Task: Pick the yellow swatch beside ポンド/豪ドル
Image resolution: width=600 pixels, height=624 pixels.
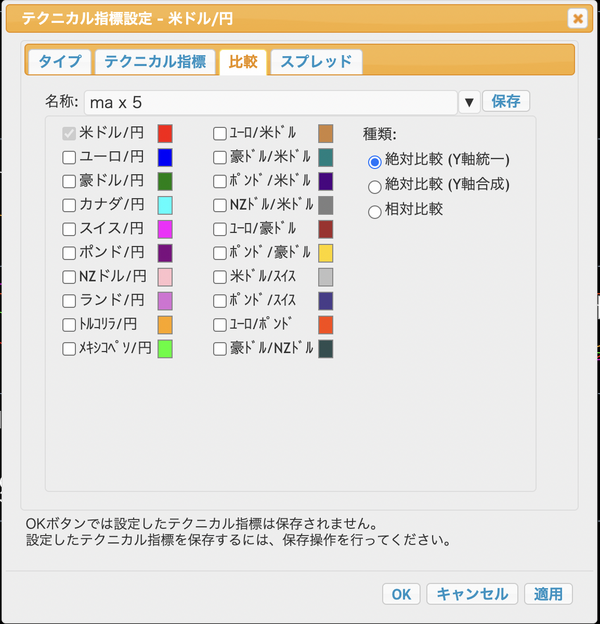Action: click(325, 253)
